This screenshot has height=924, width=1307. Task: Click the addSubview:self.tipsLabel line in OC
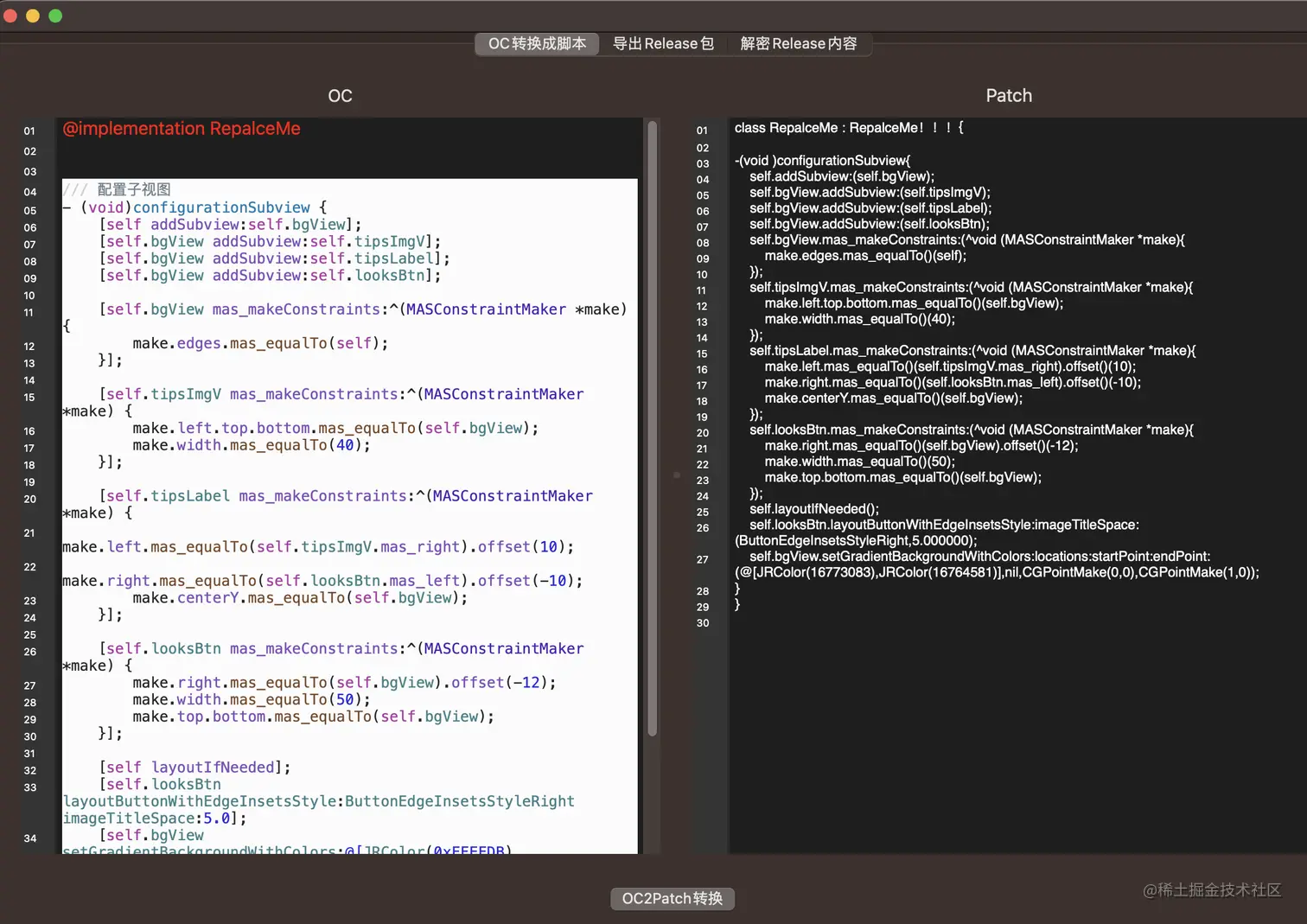pyautogui.click(x=274, y=258)
